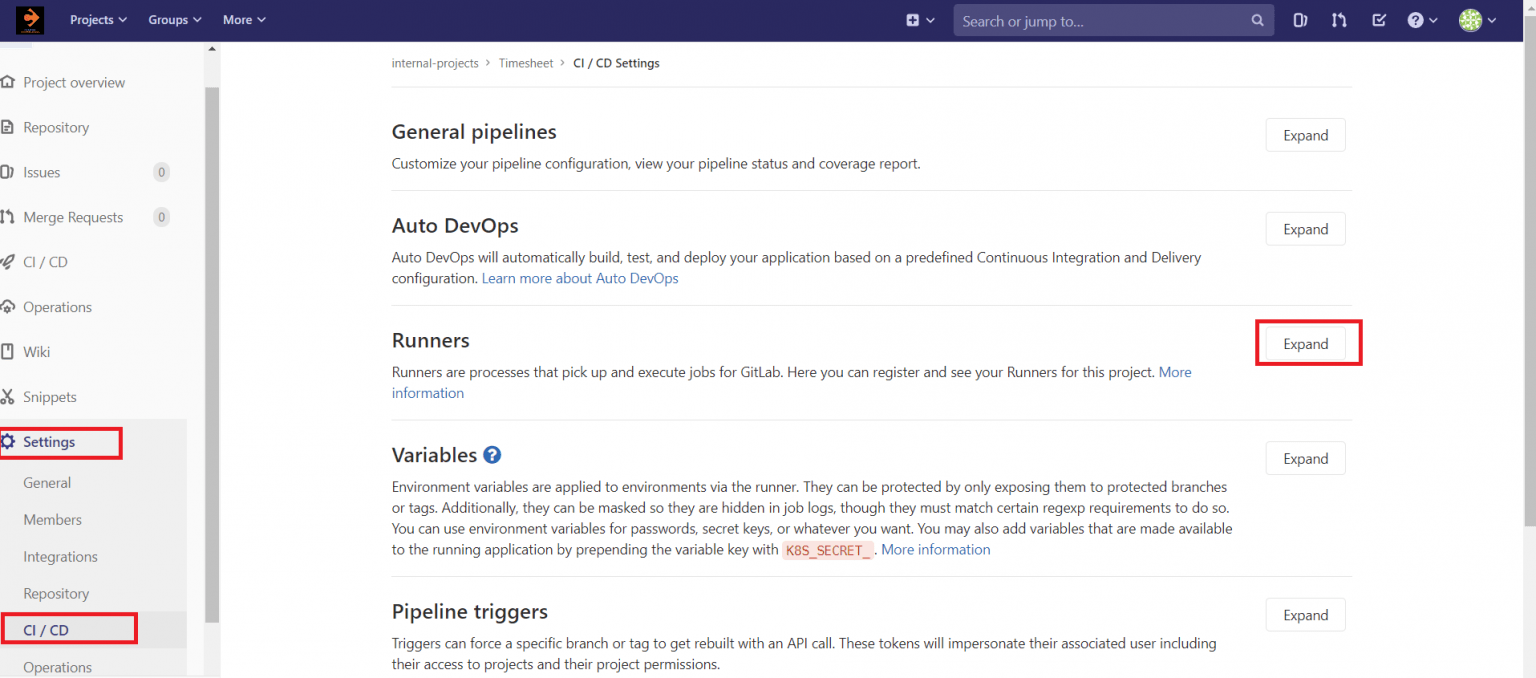
Task: Open the Merge requests icon in top bar
Action: [1339, 20]
